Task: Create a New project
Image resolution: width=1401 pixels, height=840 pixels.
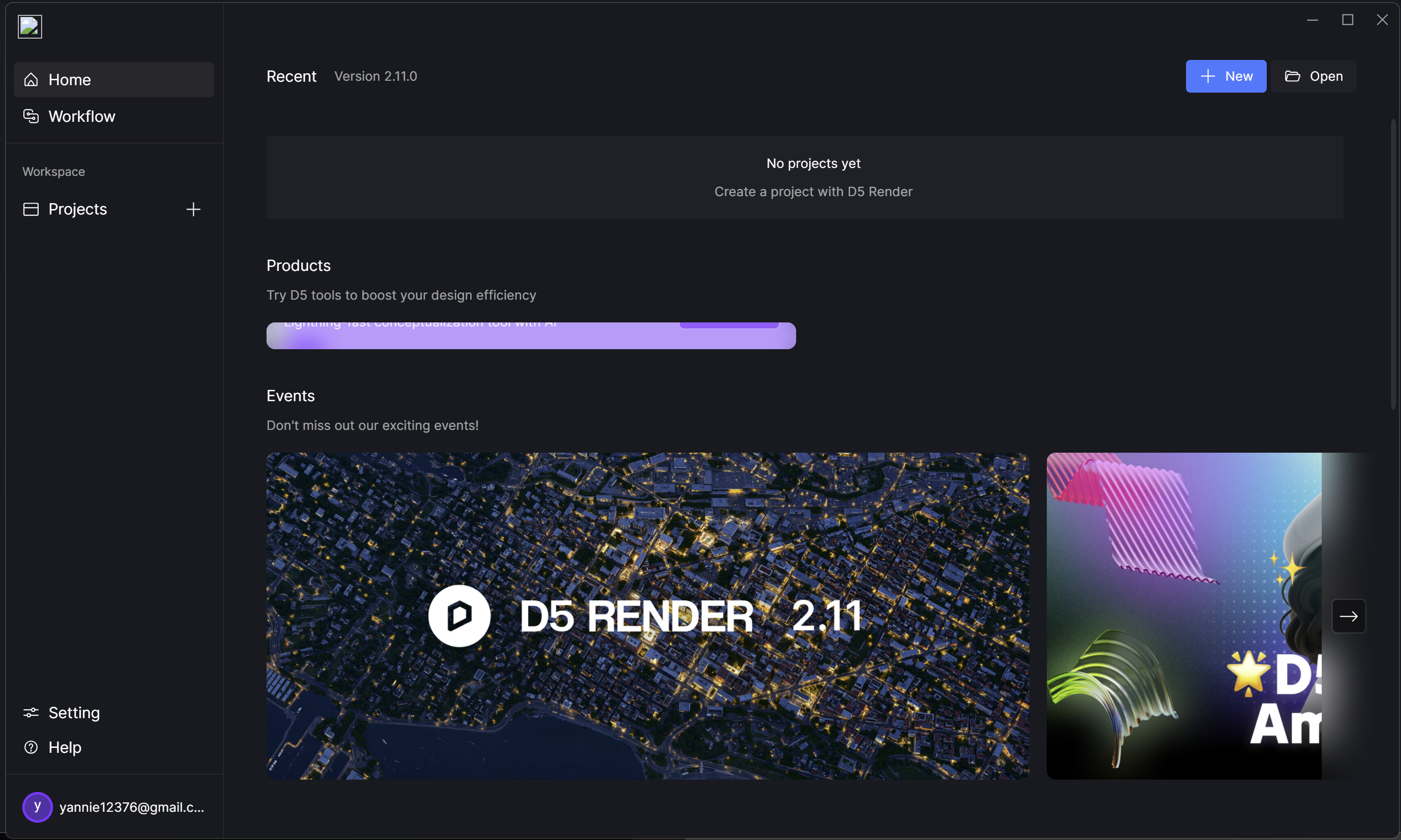Action: click(x=1226, y=76)
